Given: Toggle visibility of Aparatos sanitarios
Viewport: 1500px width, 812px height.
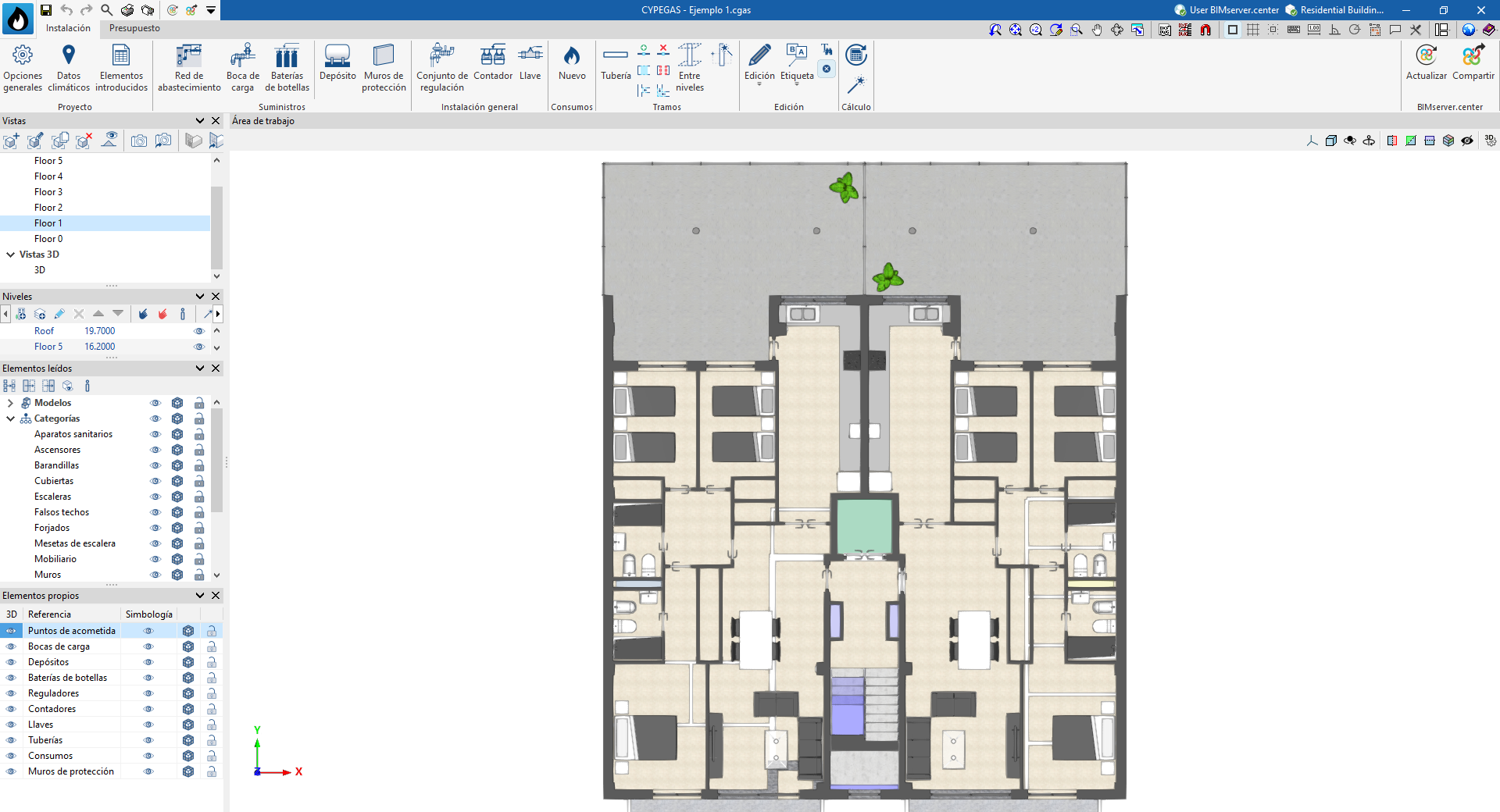Looking at the screenshot, I should (155, 434).
